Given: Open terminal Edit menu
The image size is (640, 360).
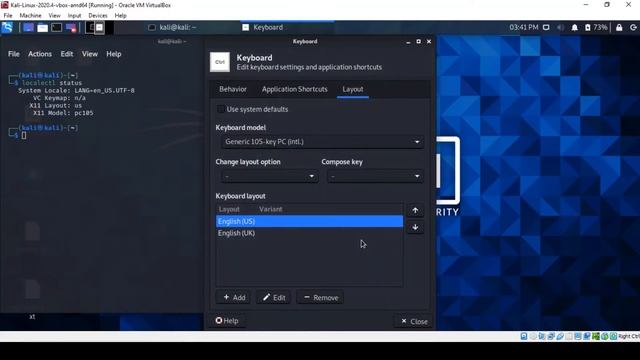Looking at the screenshot, I should coord(67,54).
